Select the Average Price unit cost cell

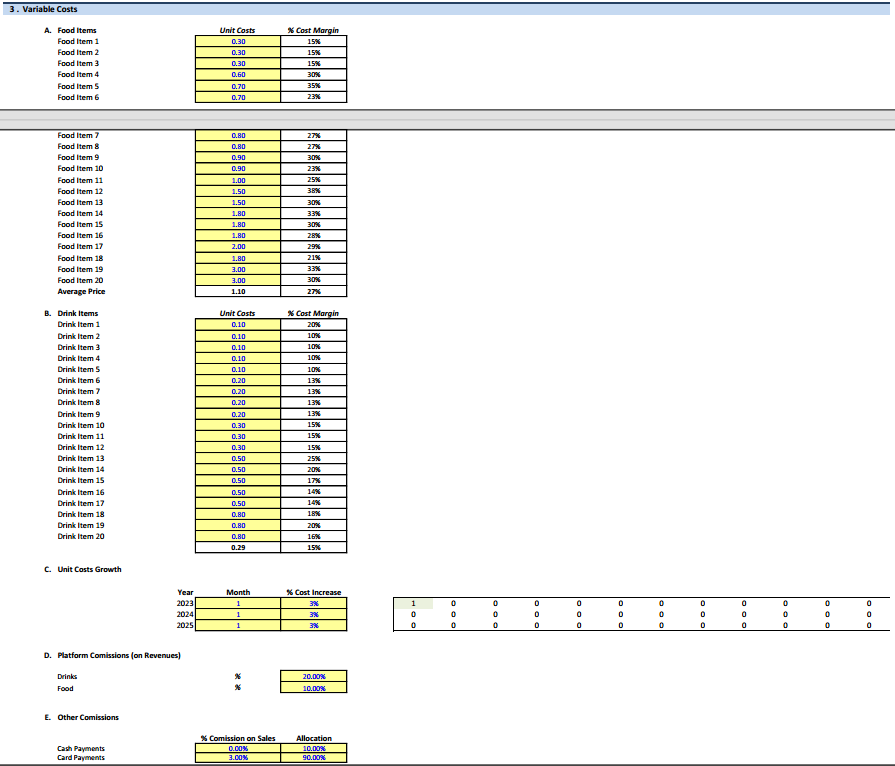click(238, 291)
